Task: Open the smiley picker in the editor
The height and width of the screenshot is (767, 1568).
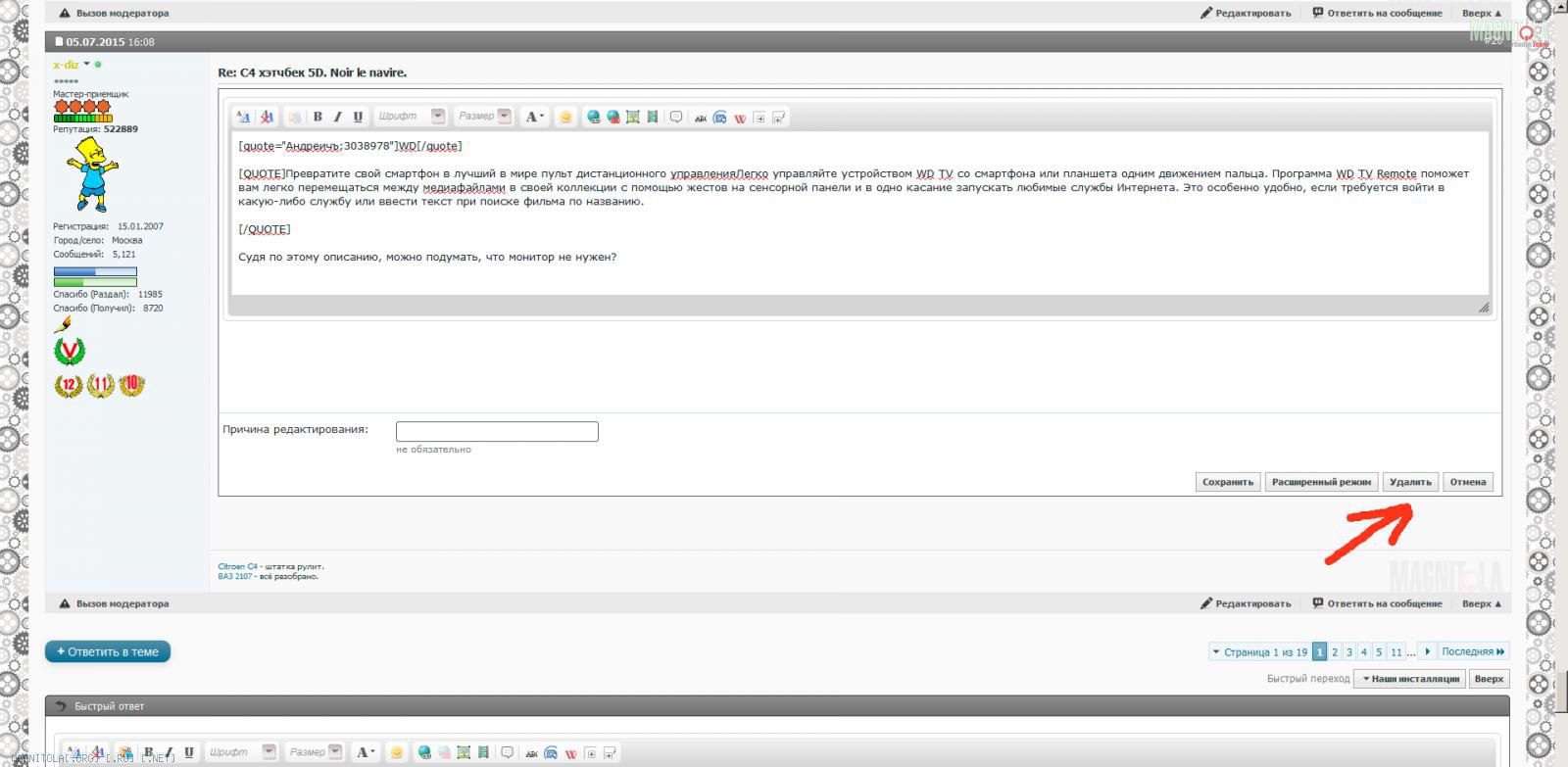Action: (x=565, y=117)
